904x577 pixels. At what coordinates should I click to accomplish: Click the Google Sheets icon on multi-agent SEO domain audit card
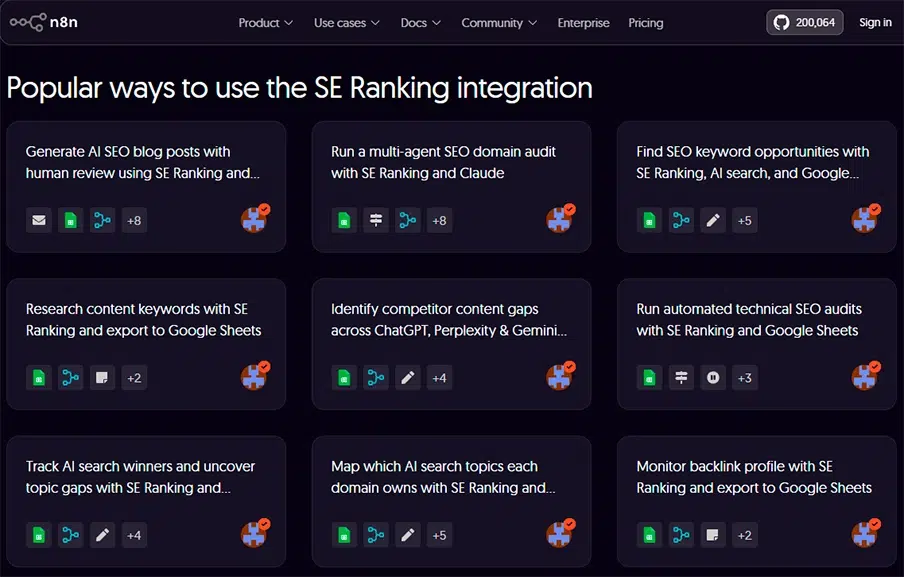344,220
